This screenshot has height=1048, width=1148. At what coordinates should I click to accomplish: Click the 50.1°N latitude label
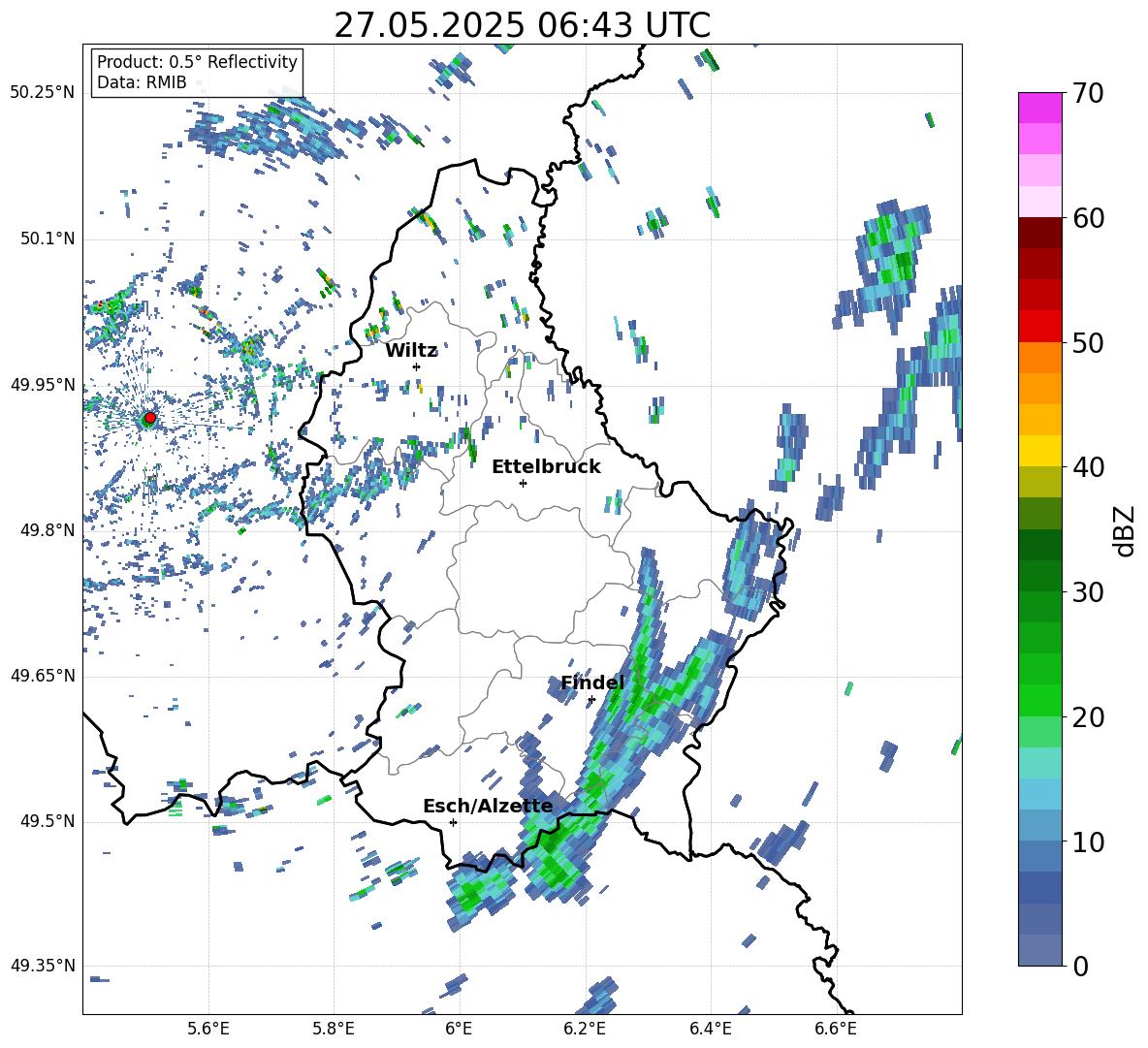[48, 238]
